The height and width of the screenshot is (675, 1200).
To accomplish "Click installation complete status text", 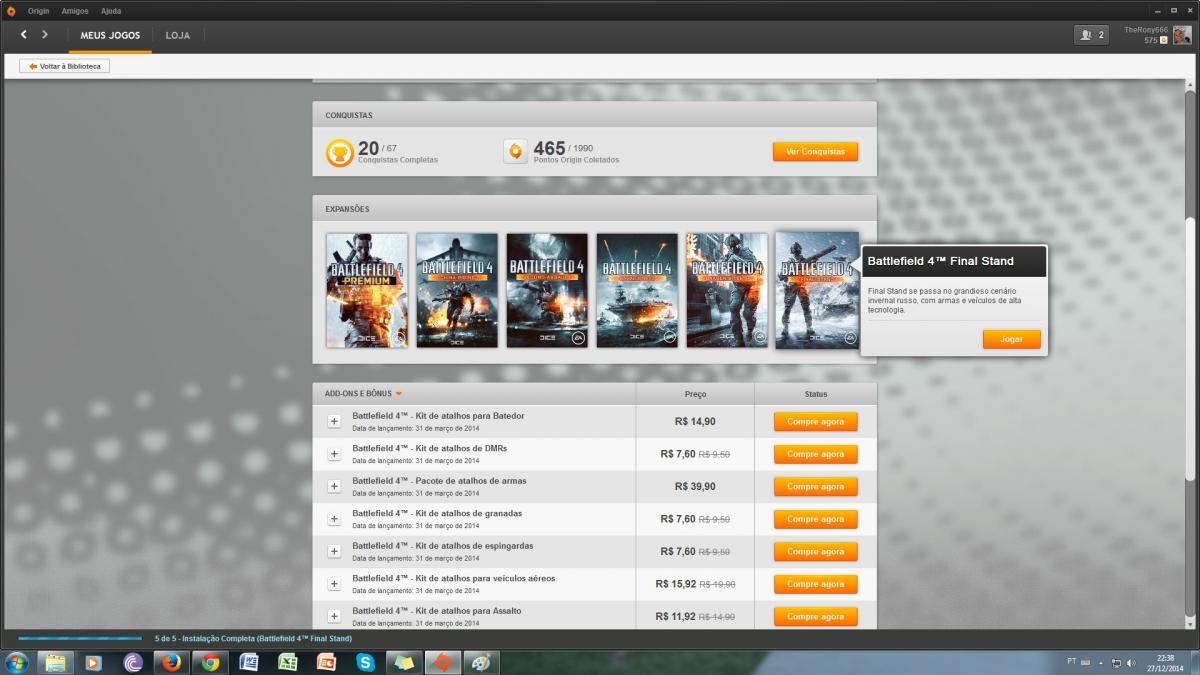I will click(253, 638).
